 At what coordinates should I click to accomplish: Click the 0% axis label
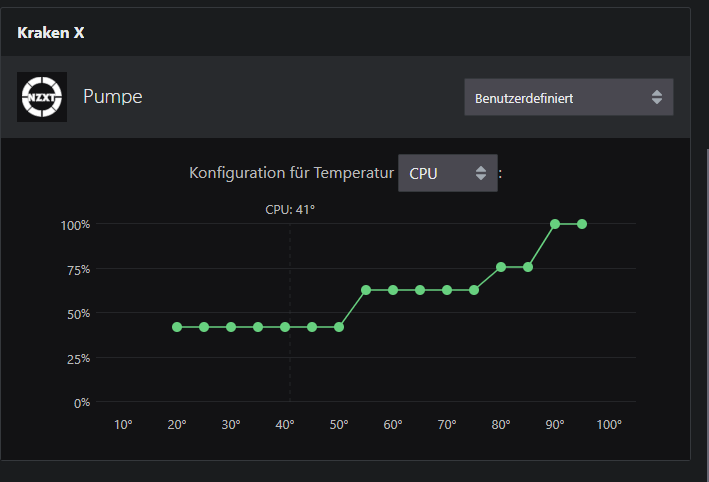click(x=82, y=403)
